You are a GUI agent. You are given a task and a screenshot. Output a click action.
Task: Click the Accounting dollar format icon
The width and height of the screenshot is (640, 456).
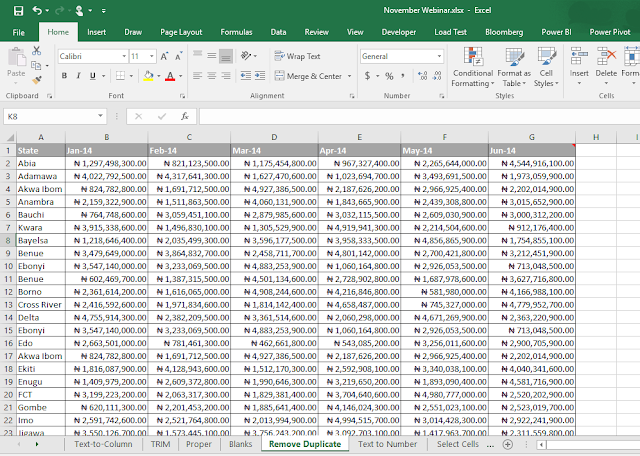pos(367,76)
